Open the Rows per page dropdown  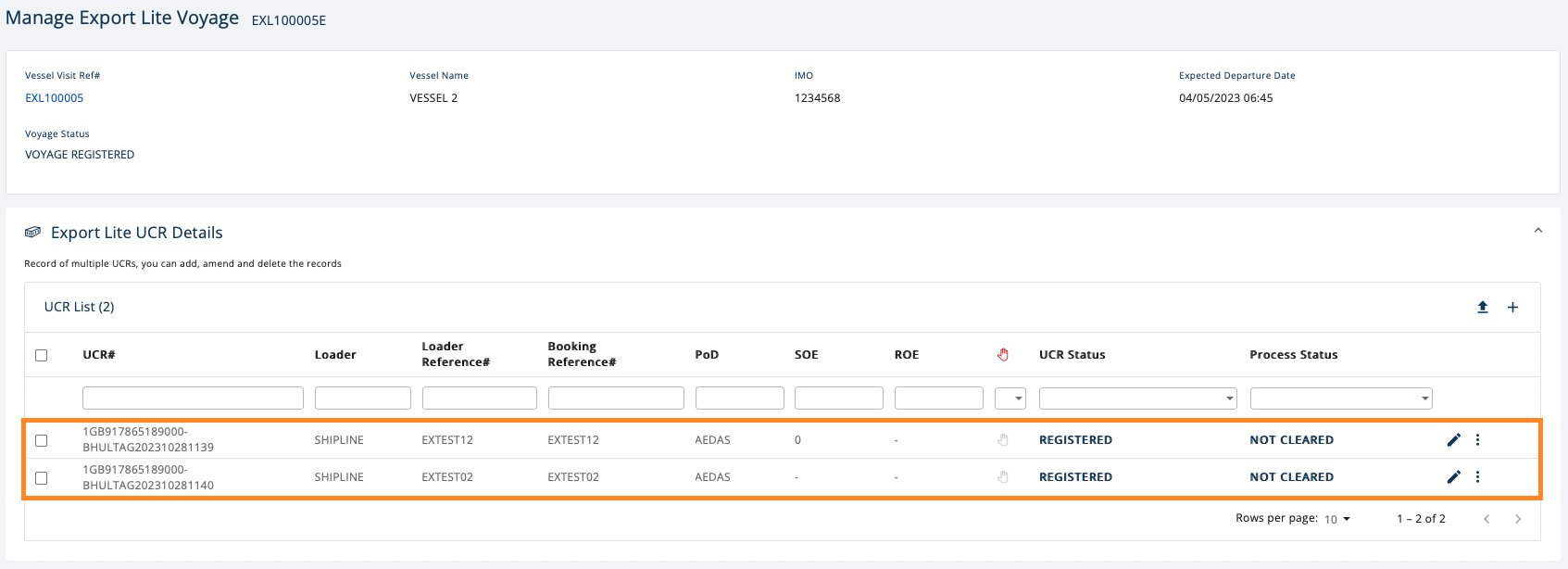[1336, 519]
